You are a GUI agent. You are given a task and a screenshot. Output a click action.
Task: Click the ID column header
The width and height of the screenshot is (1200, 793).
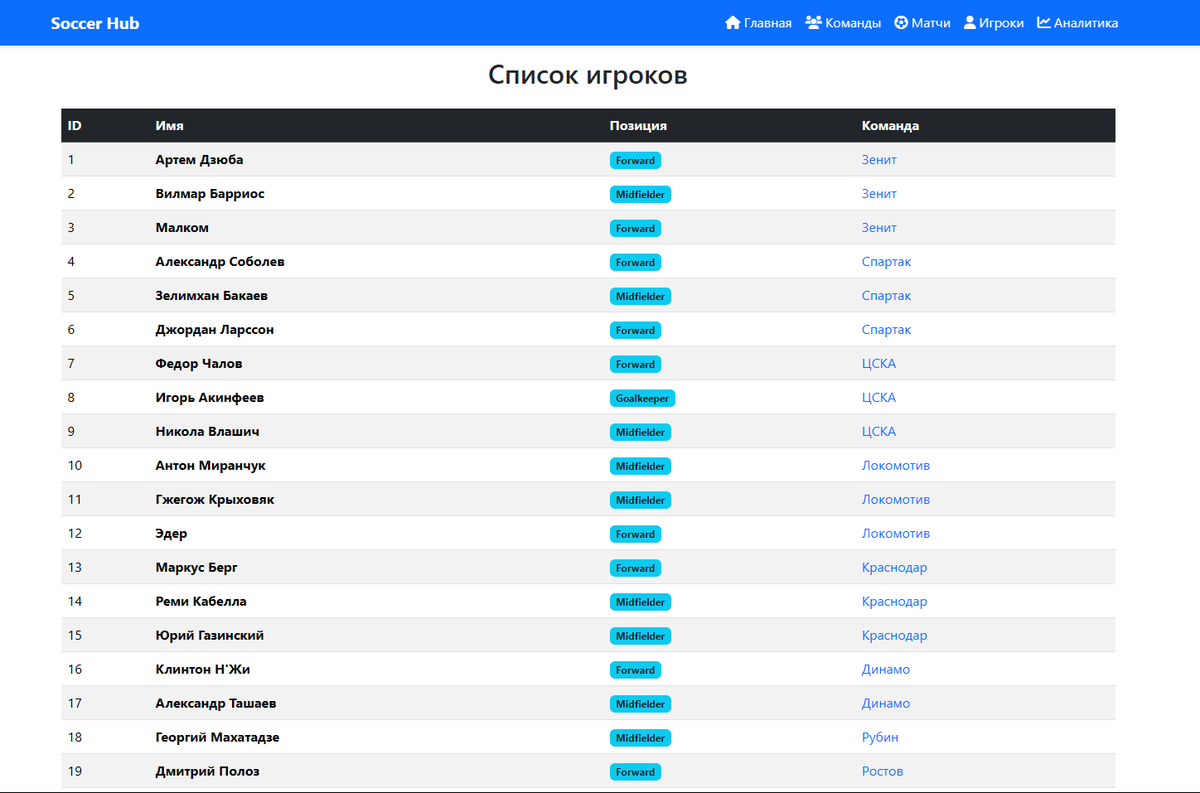tap(75, 126)
